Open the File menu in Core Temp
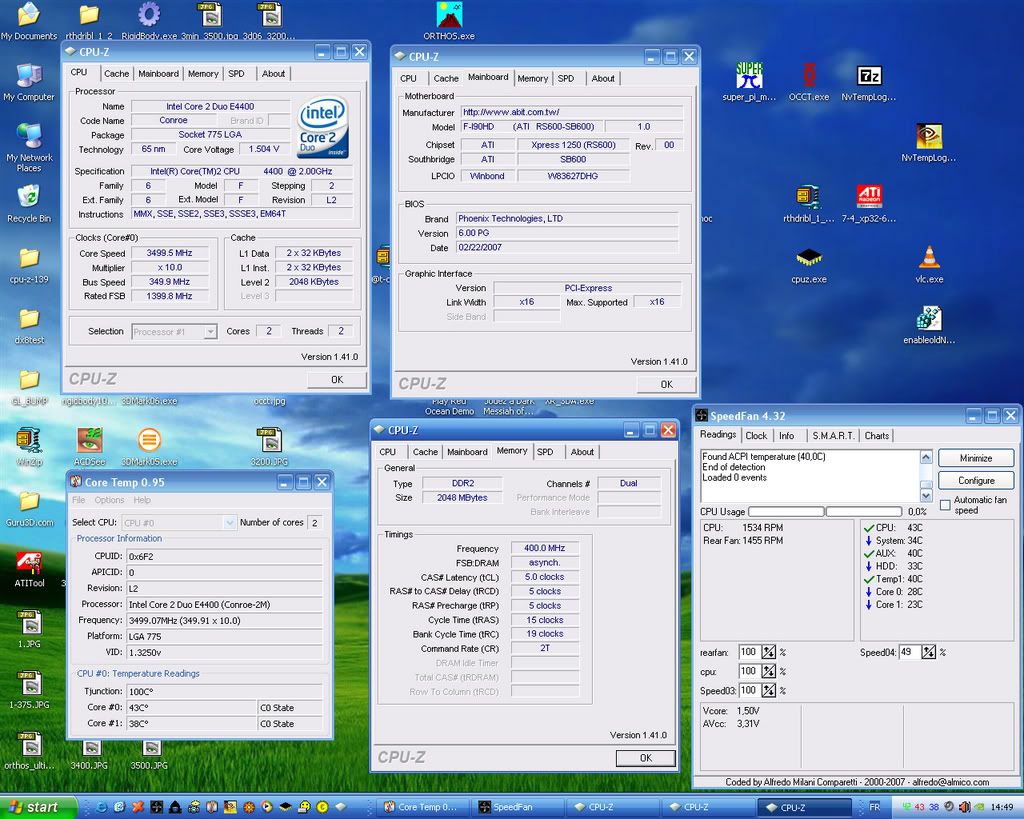 78,500
